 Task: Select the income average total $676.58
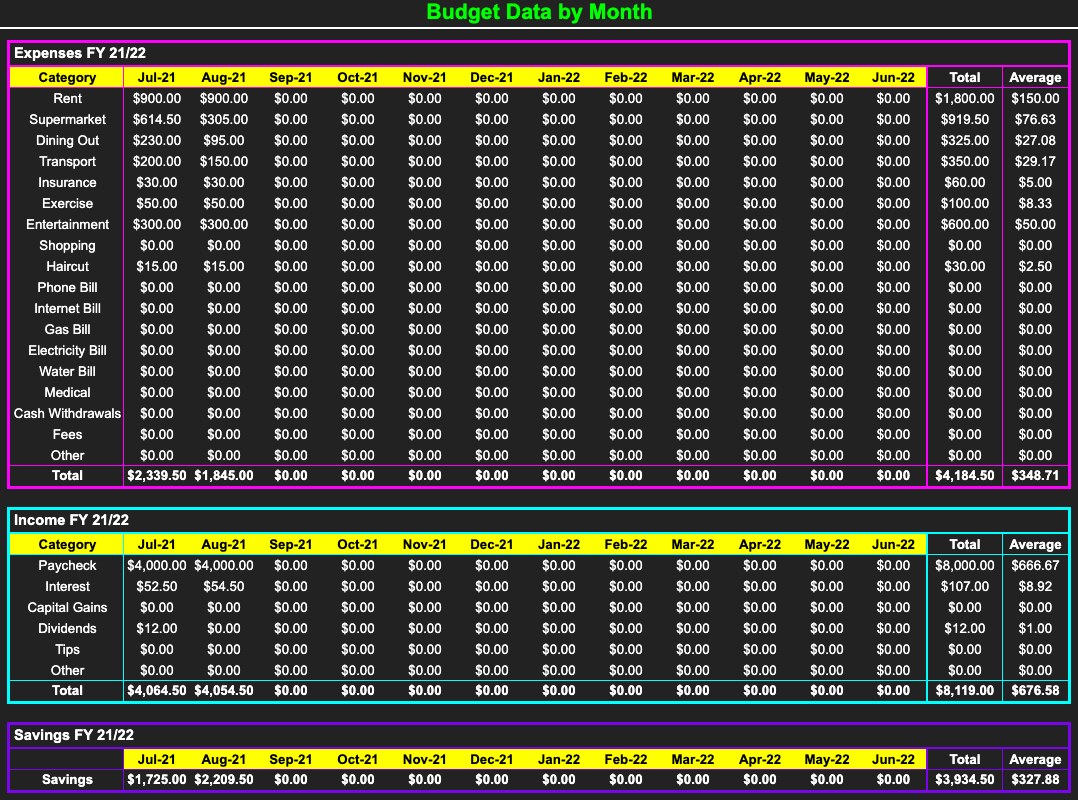pos(1035,690)
